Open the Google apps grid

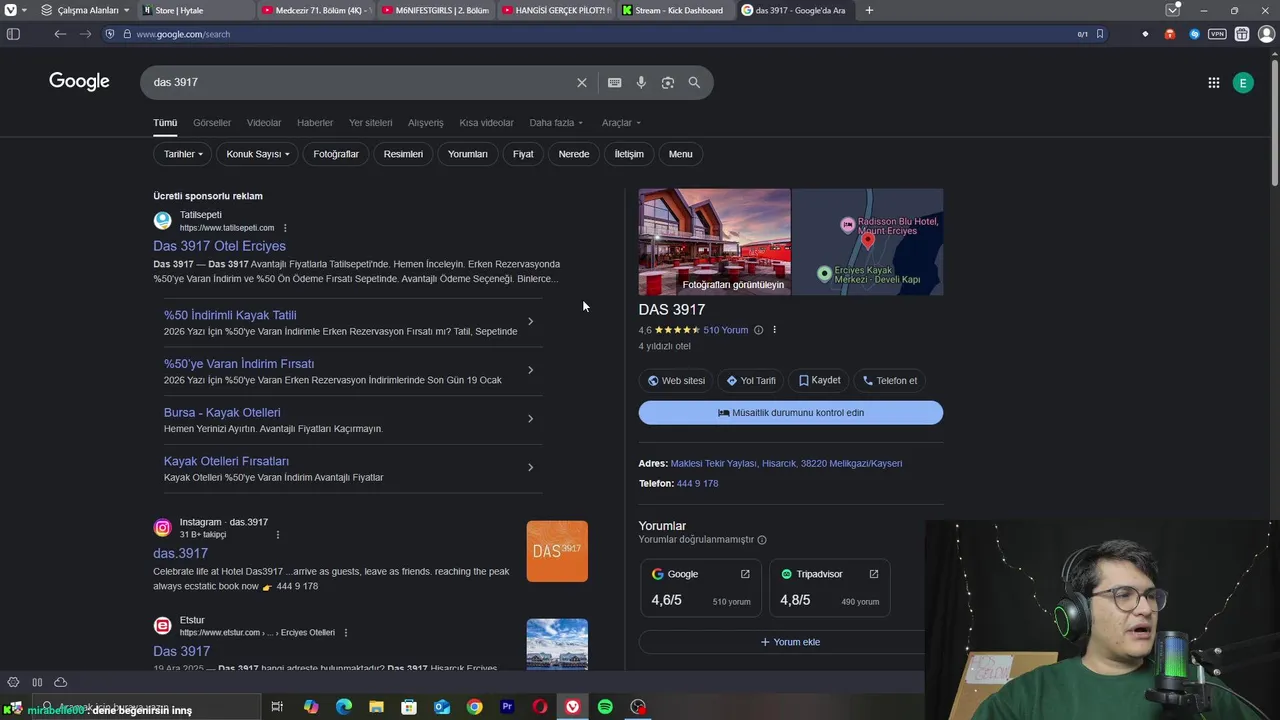(1213, 83)
